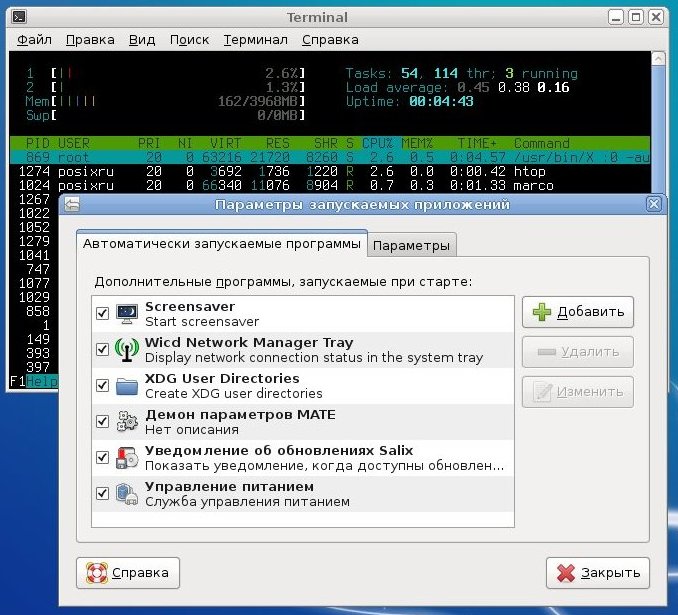Click the dialog window menu icon in title bar
Screen dimensions: 678x615
72,204
